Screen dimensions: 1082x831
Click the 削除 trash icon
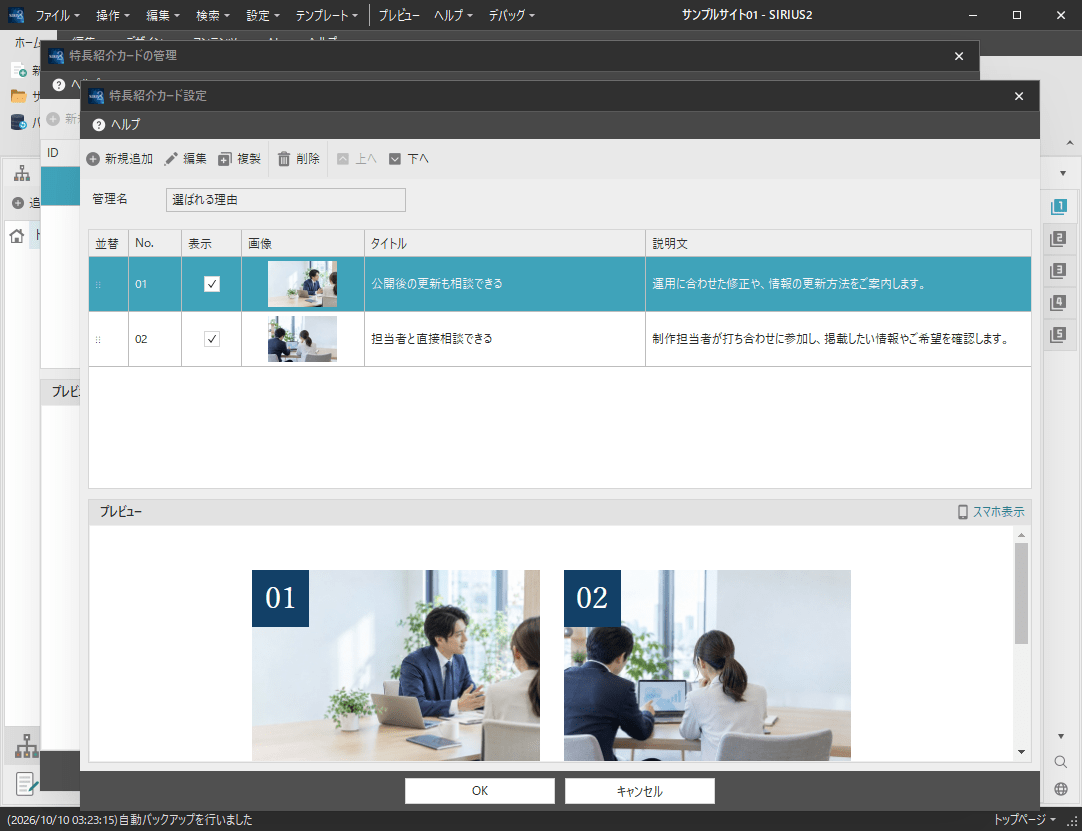pos(284,159)
